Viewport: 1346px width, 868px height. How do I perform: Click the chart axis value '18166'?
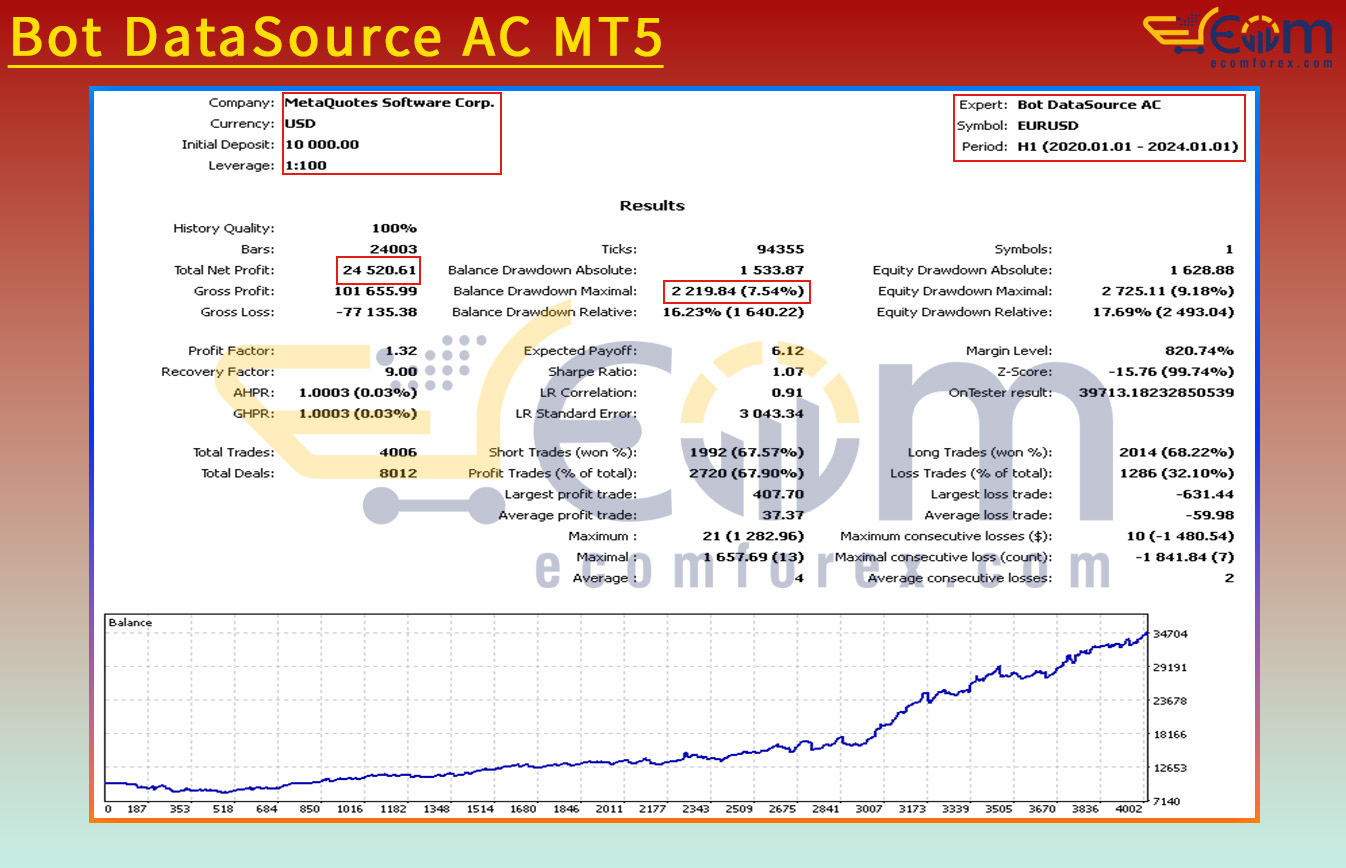click(x=1169, y=735)
